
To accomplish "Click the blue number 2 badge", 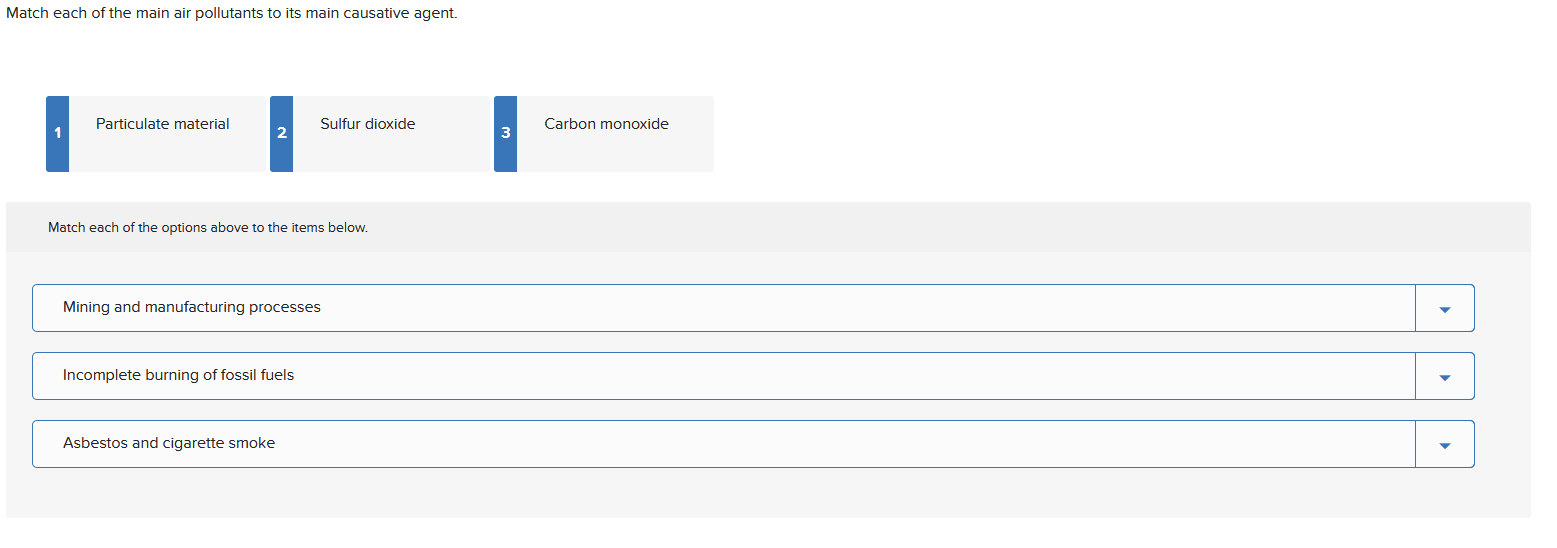I will click(282, 133).
